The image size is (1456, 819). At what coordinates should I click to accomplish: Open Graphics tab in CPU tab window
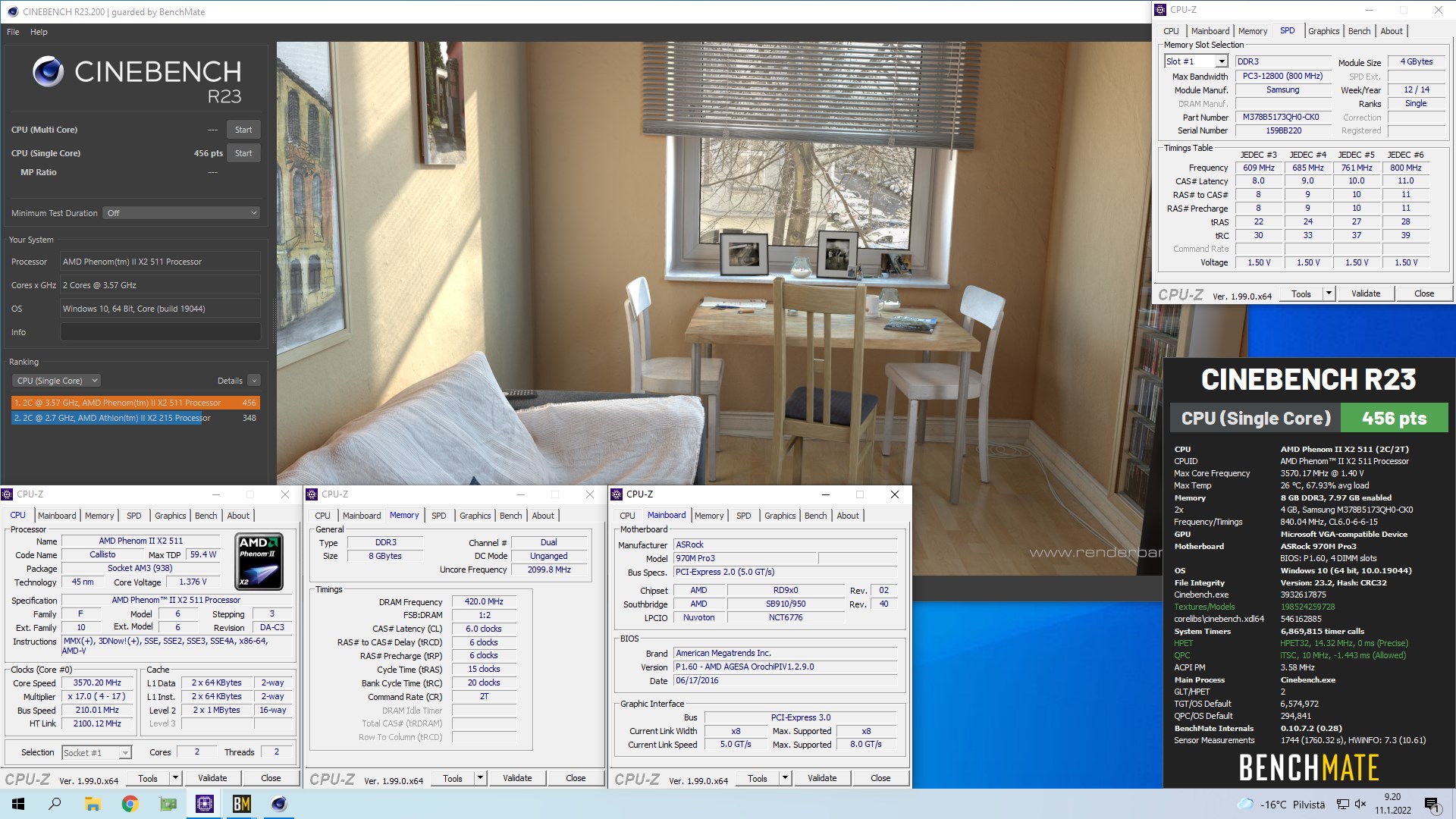point(170,516)
